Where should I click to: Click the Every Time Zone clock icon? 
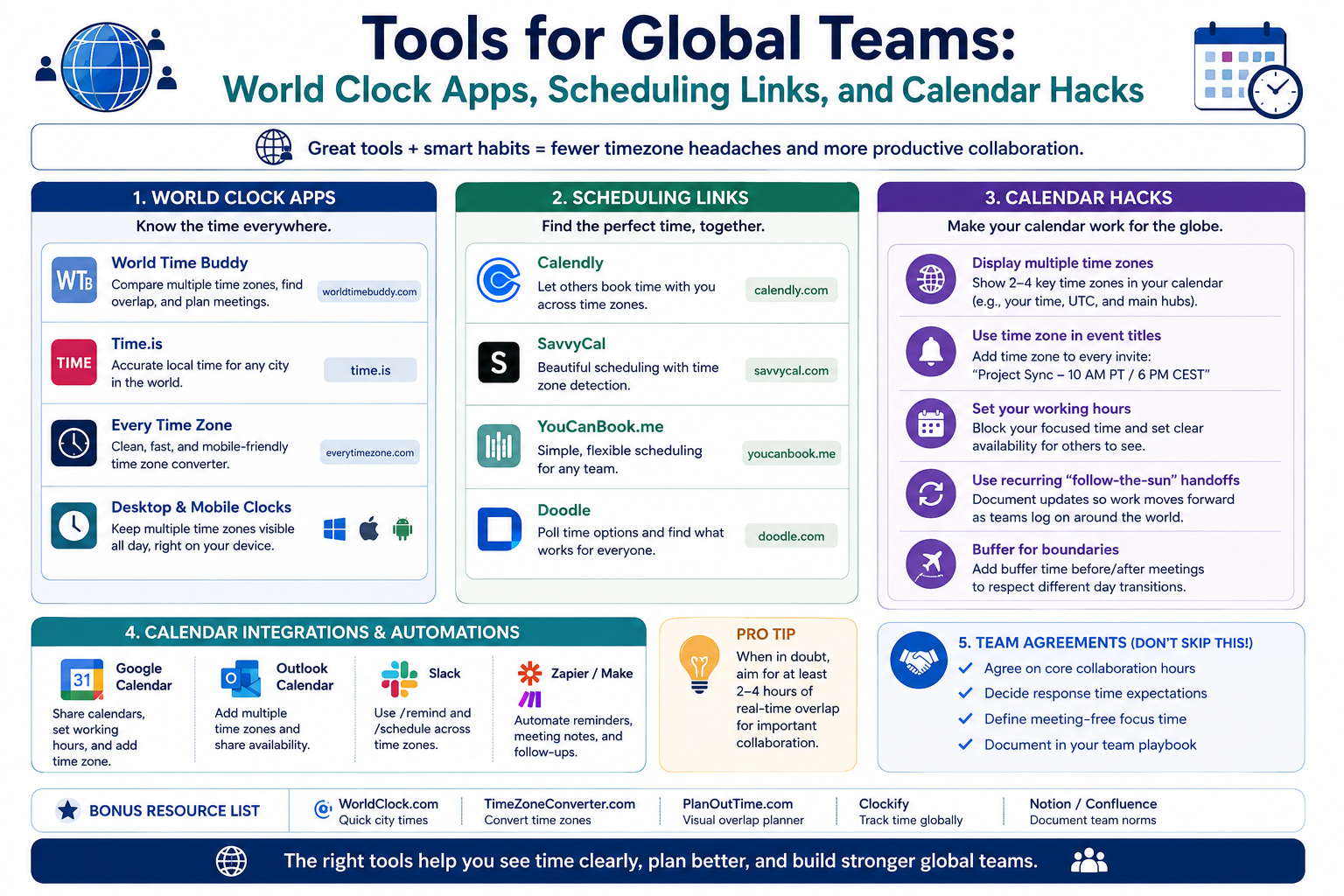tap(74, 444)
